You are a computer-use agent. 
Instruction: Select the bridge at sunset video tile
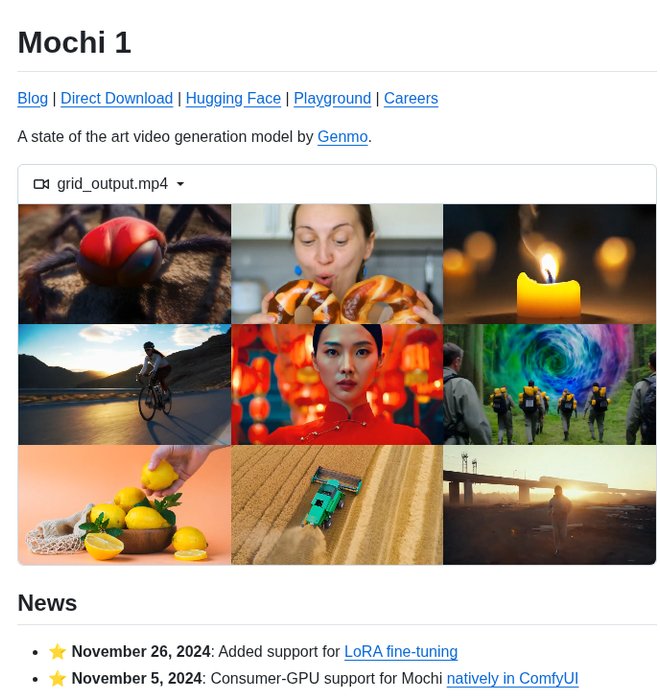pyautogui.click(x=550, y=505)
